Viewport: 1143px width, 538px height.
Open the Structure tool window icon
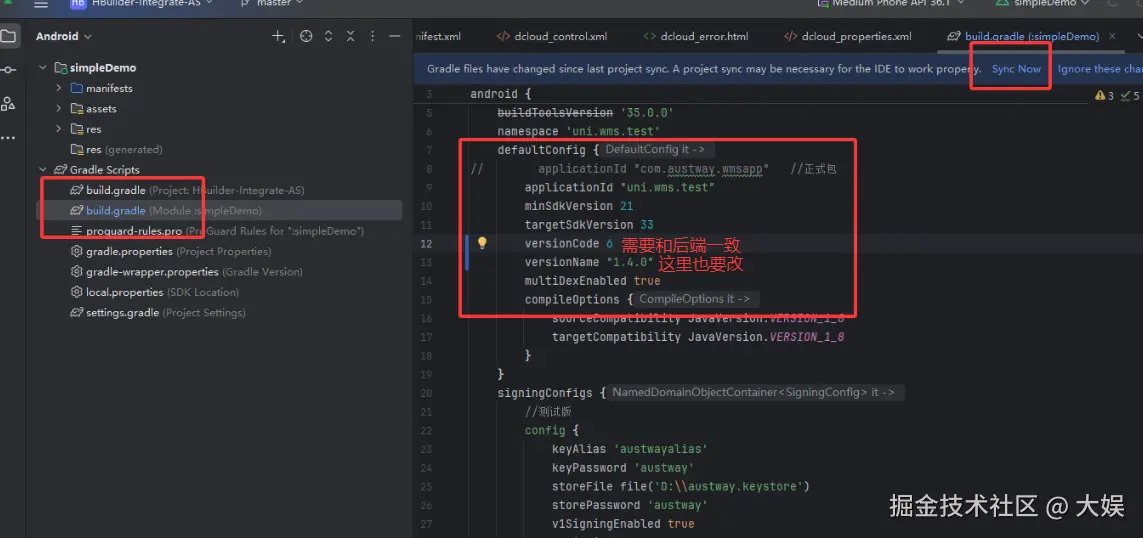[x=8, y=104]
